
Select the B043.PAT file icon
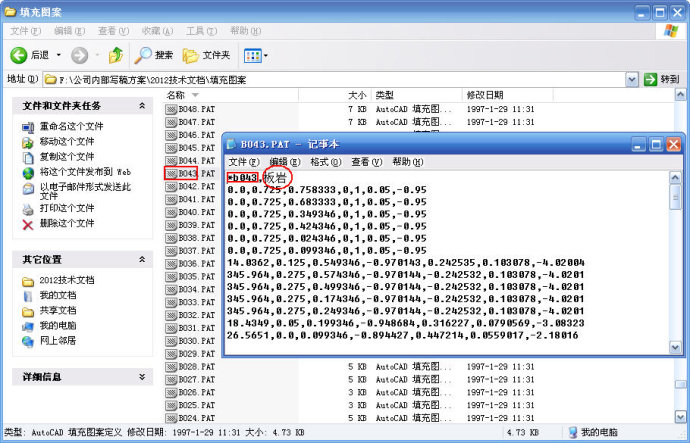pos(171,173)
